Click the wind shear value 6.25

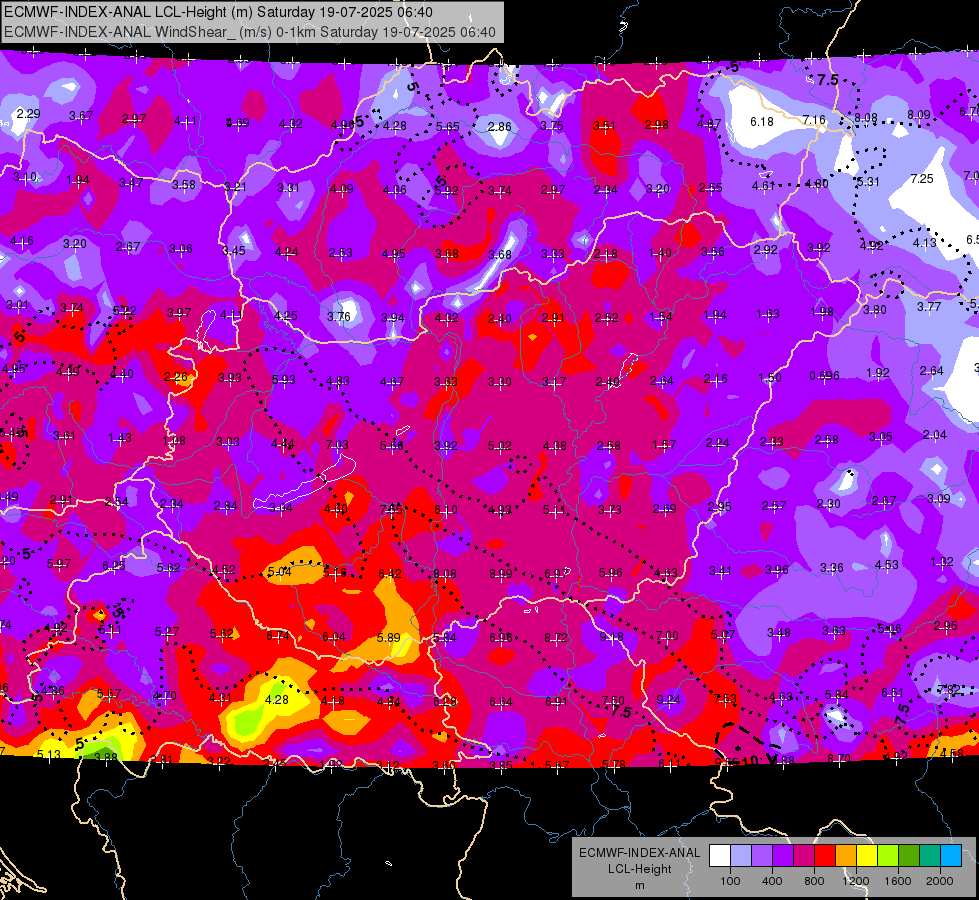pos(114,565)
